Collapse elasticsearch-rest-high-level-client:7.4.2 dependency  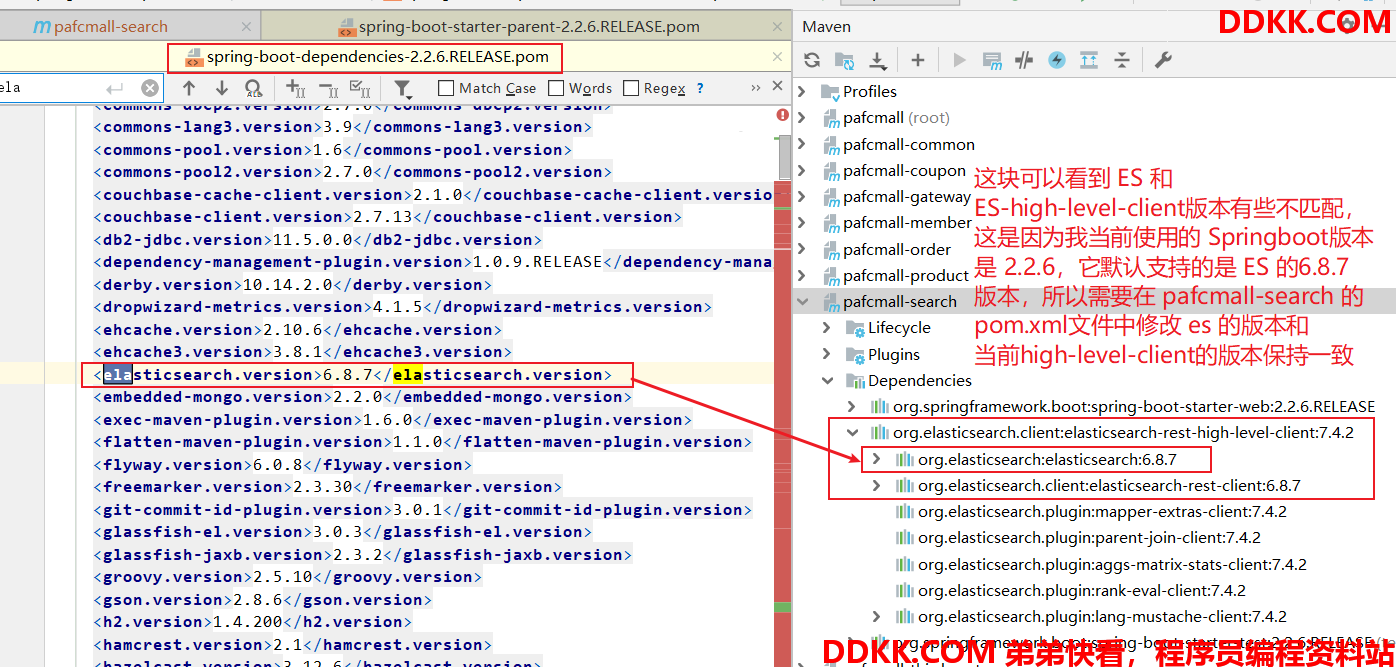852,433
